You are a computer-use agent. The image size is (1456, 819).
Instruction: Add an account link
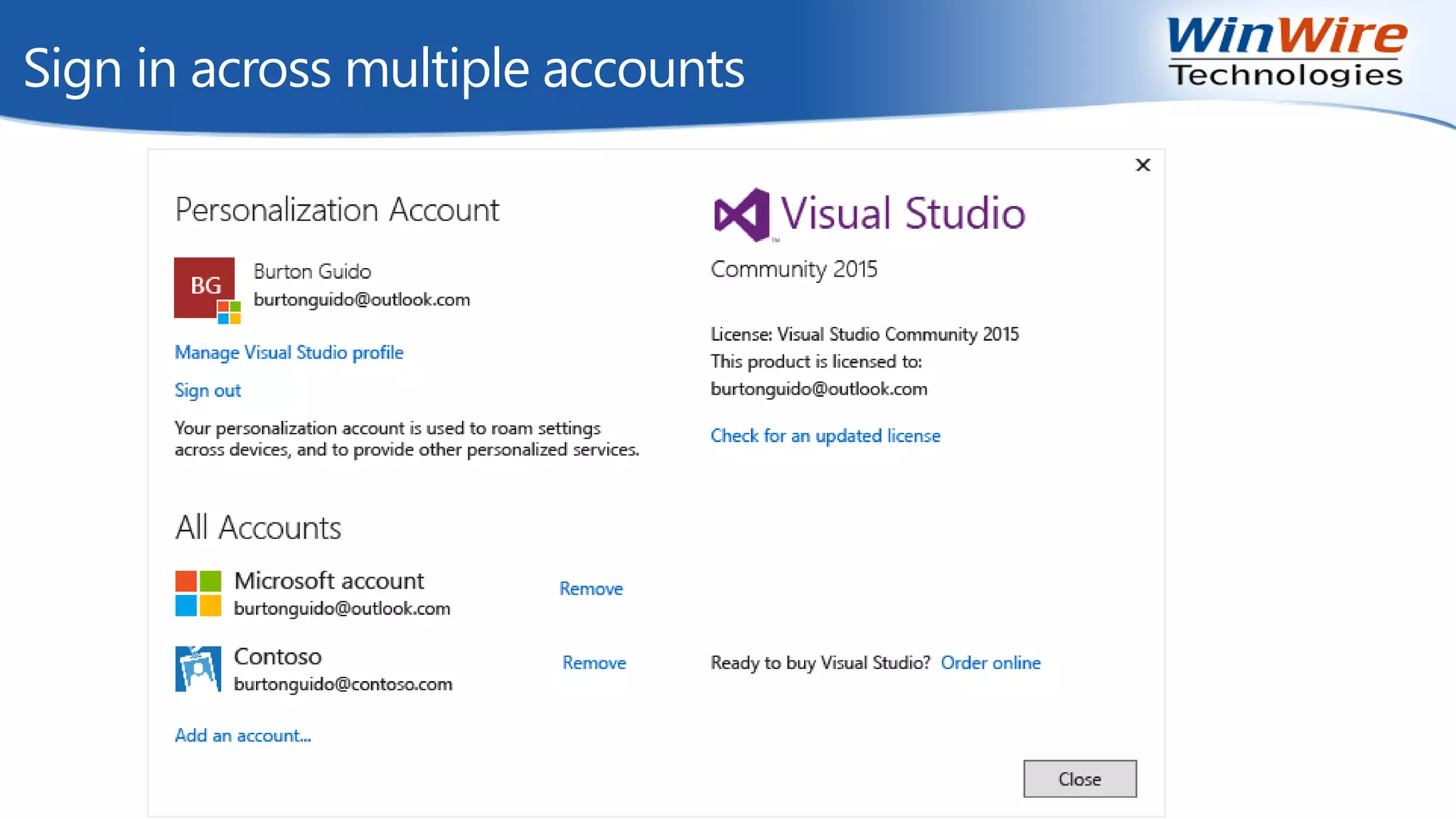click(243, 736)
